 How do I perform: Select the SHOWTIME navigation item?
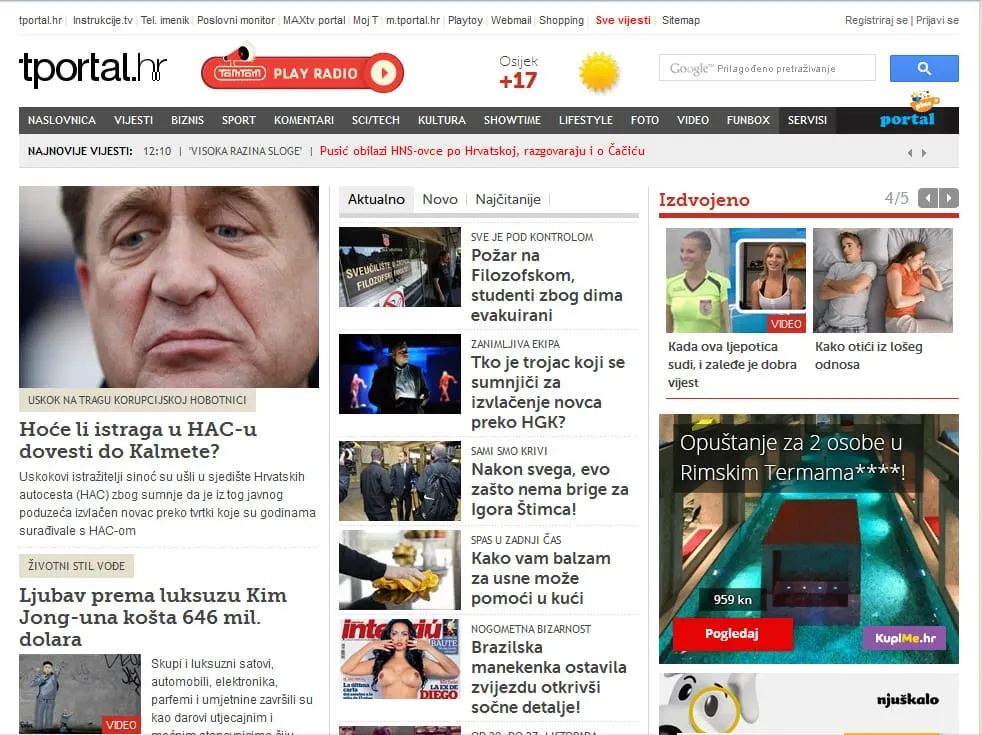click(x=512, y=120)
